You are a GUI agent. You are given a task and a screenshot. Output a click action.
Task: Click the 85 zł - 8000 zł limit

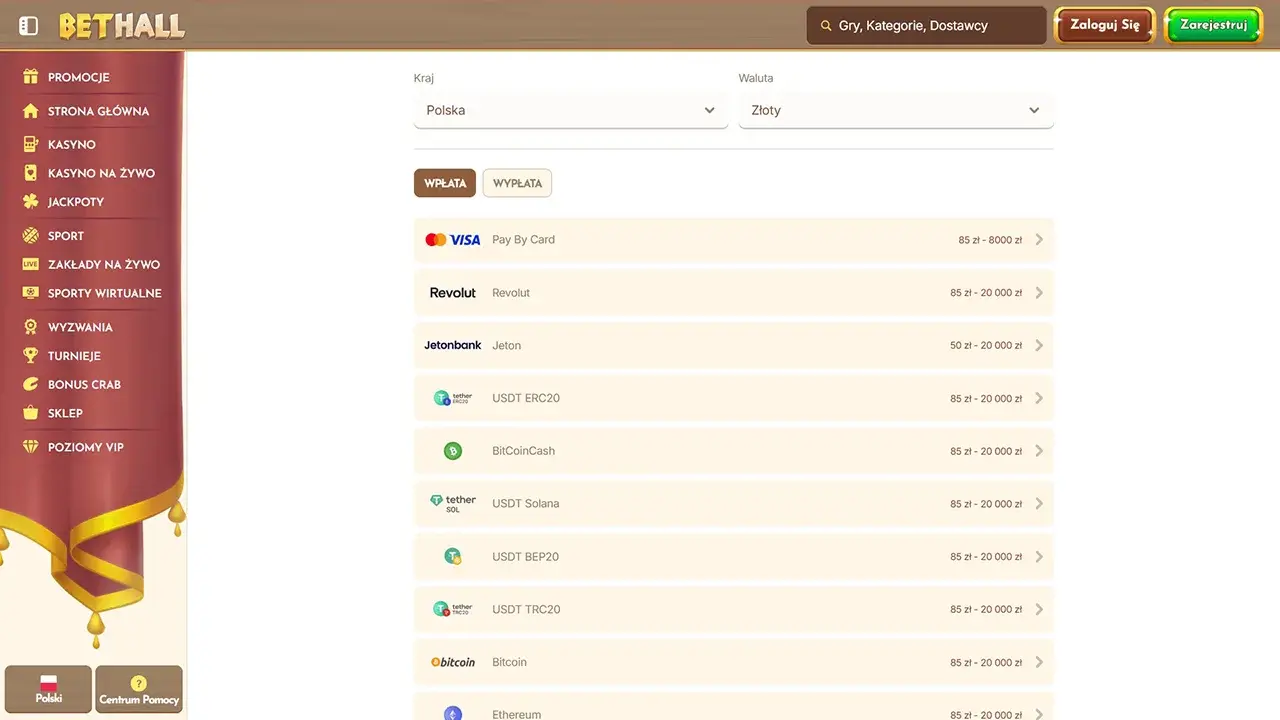(990, 240)
